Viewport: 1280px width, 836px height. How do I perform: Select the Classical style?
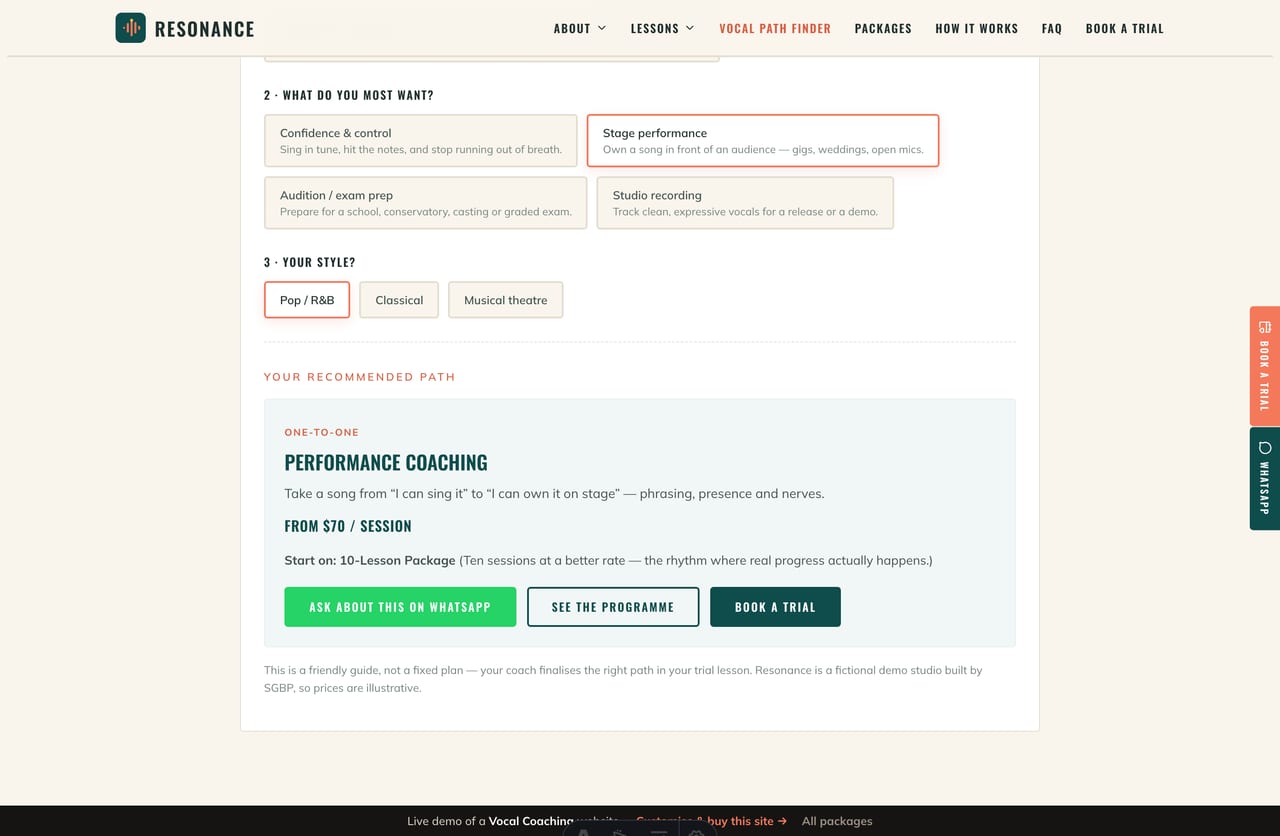point(399,300)
